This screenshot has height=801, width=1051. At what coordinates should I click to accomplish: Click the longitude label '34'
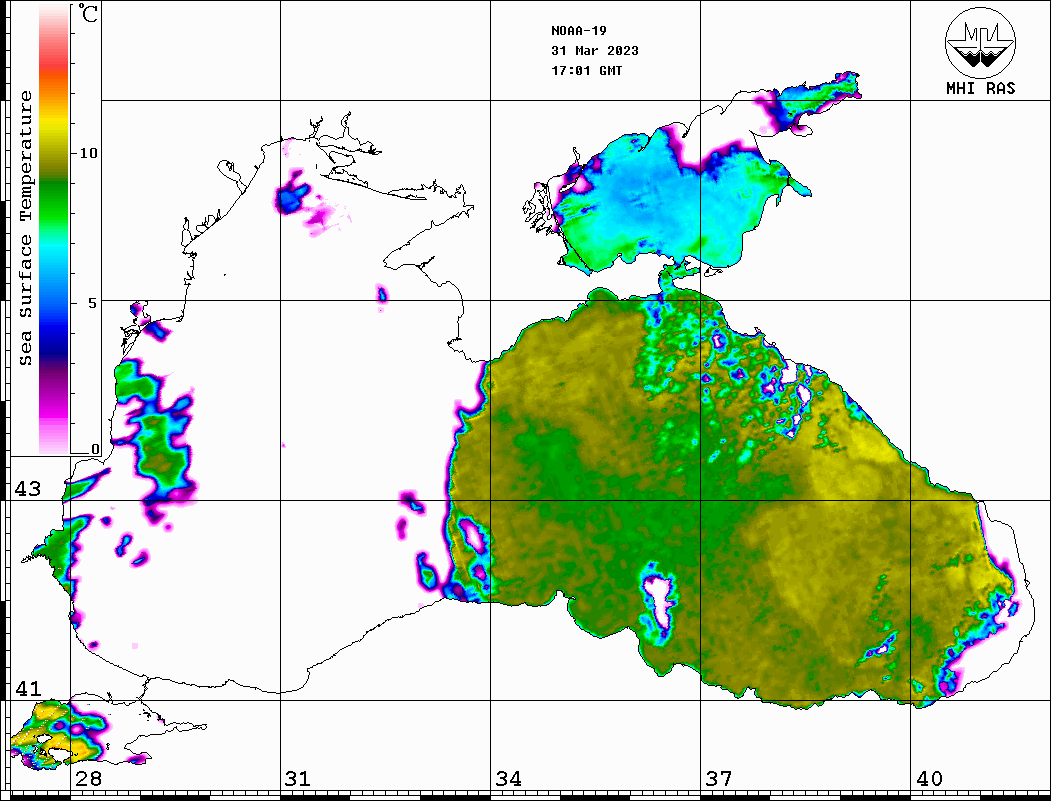[508, 779]
